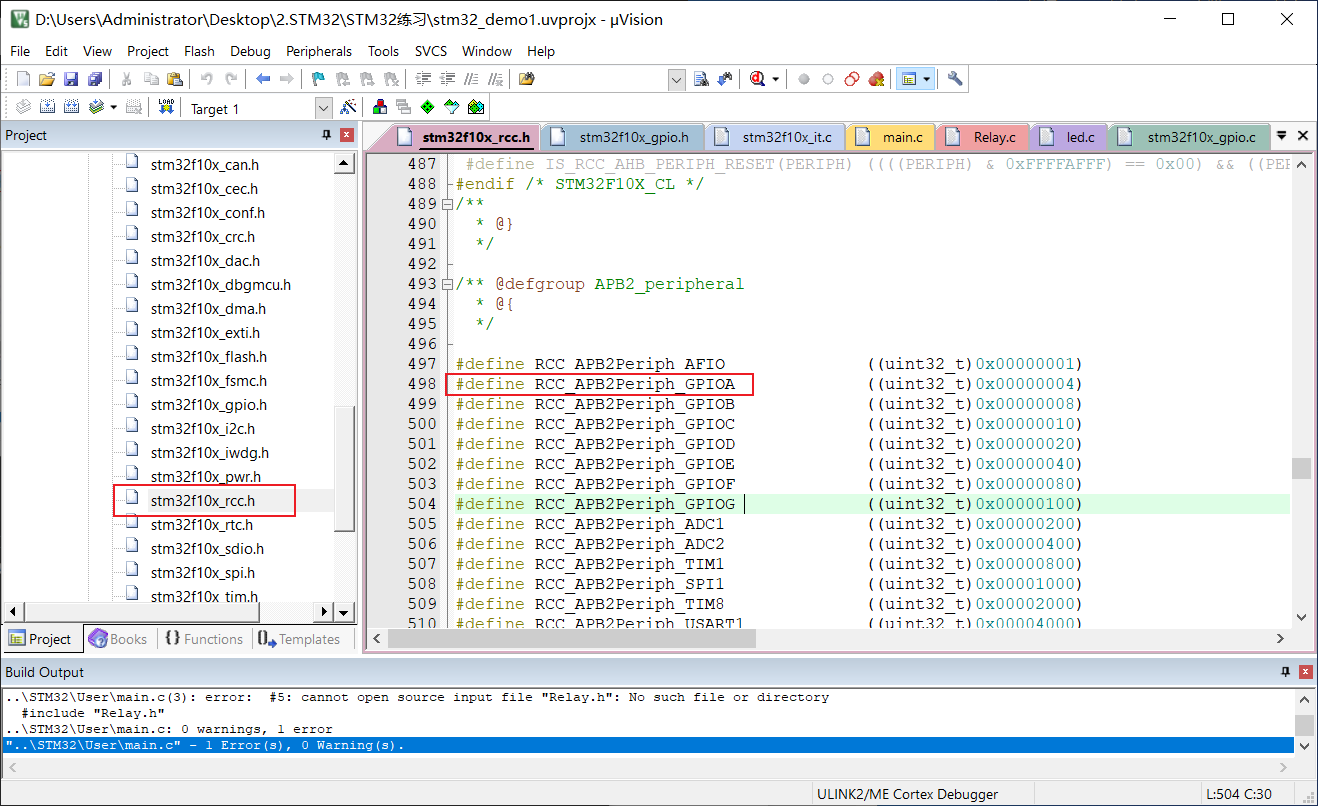1318x806 pixels.
Task: Select stm32f10x_rcc.h in the project tree
Action: point(202,501)
